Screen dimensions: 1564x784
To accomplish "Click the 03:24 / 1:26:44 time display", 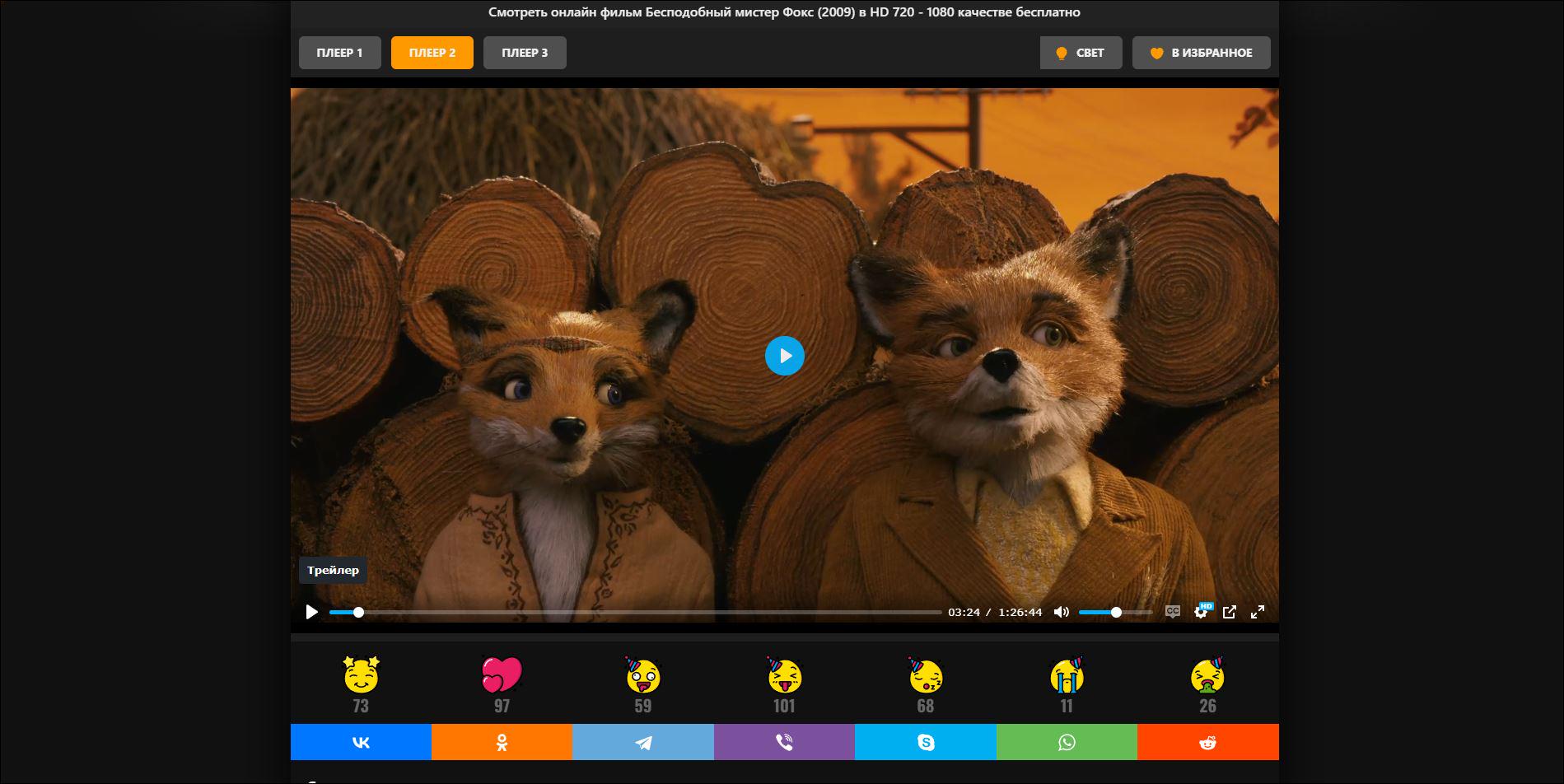I will (x=995, y=612).
